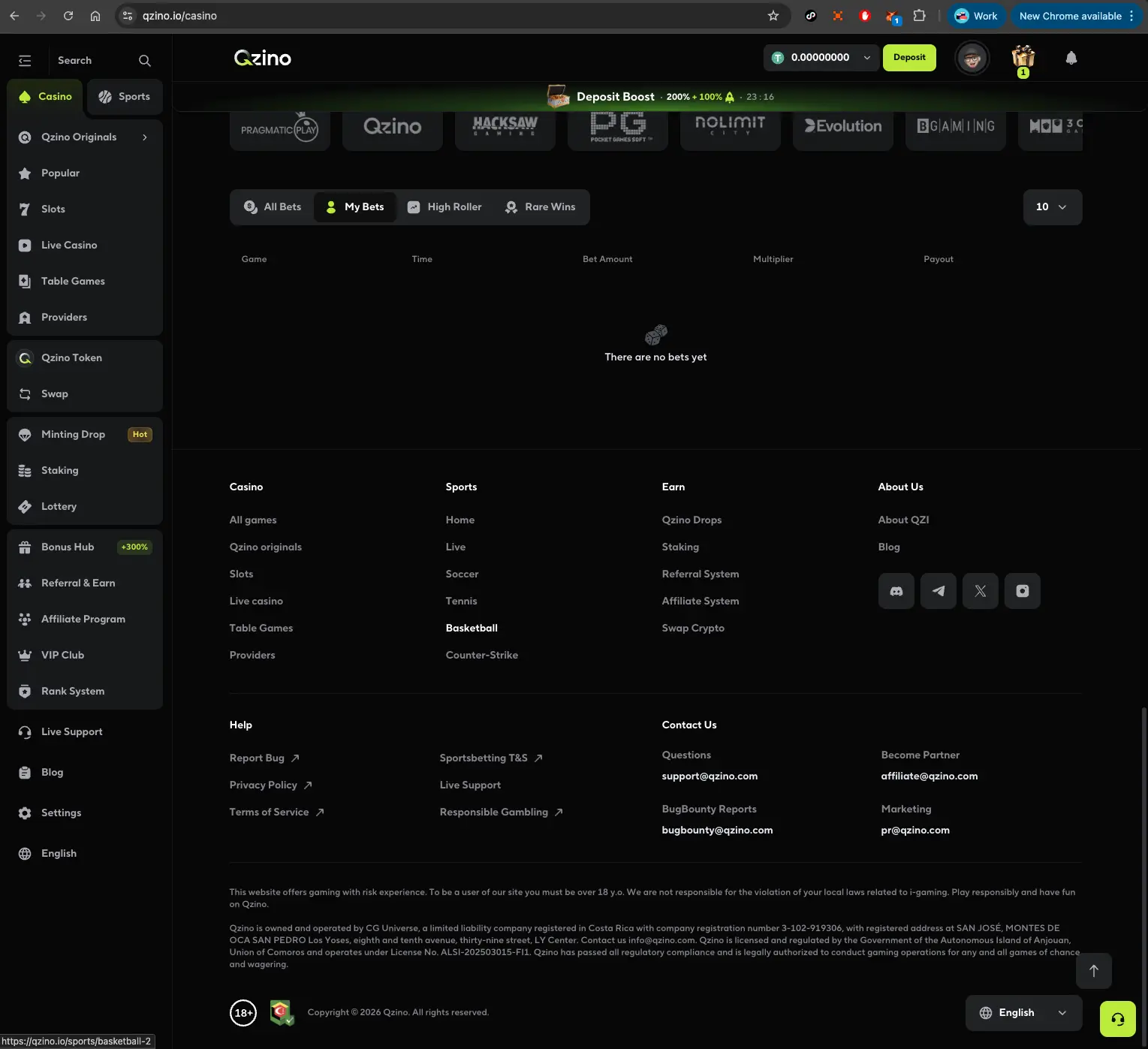Image resolution: width=1148 pixels, height=1049 pixels.
Task: Click the support@qzino.com email
Action: pos(710,776)
